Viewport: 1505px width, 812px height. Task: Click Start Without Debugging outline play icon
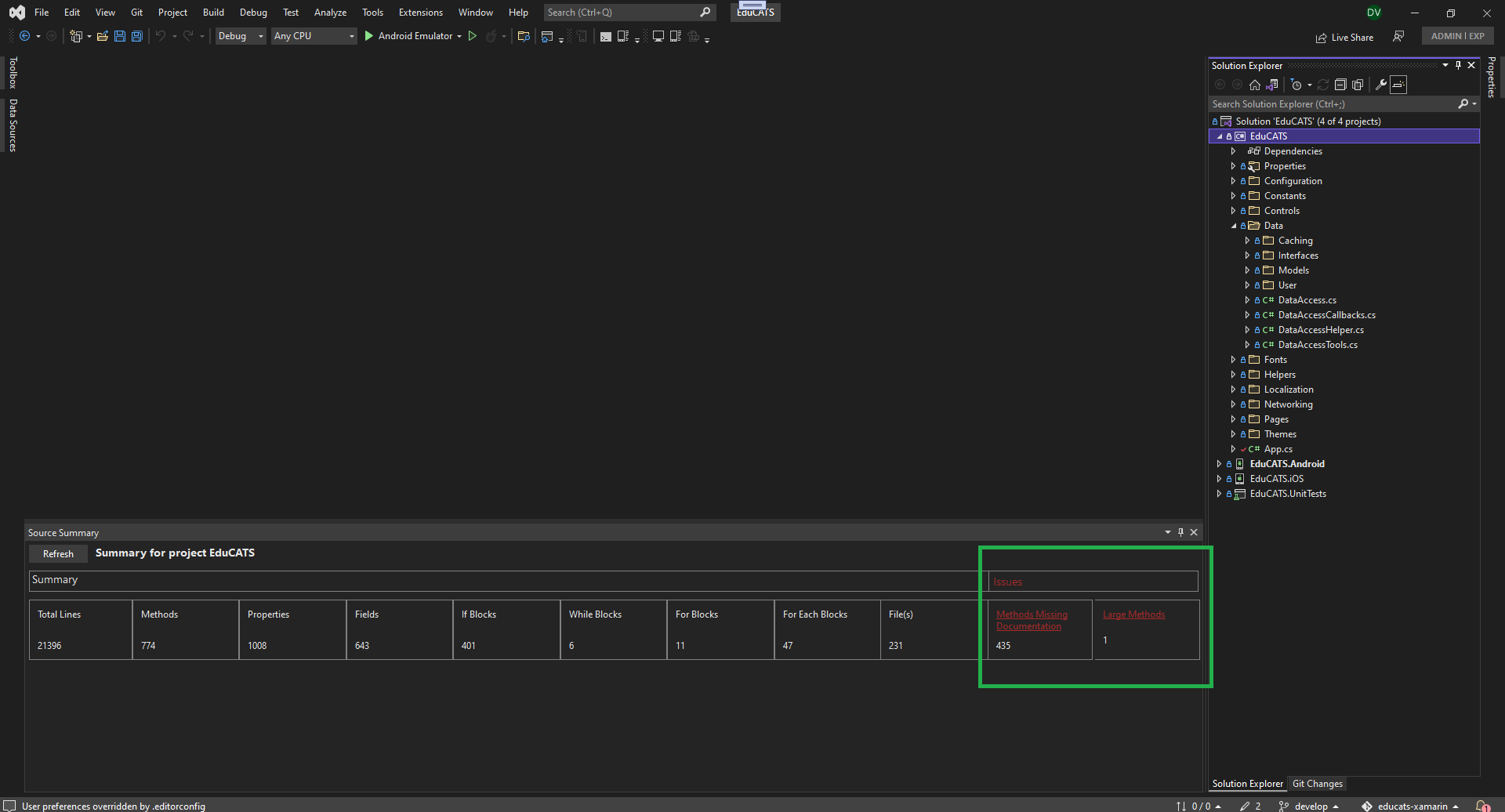(473, 36)
